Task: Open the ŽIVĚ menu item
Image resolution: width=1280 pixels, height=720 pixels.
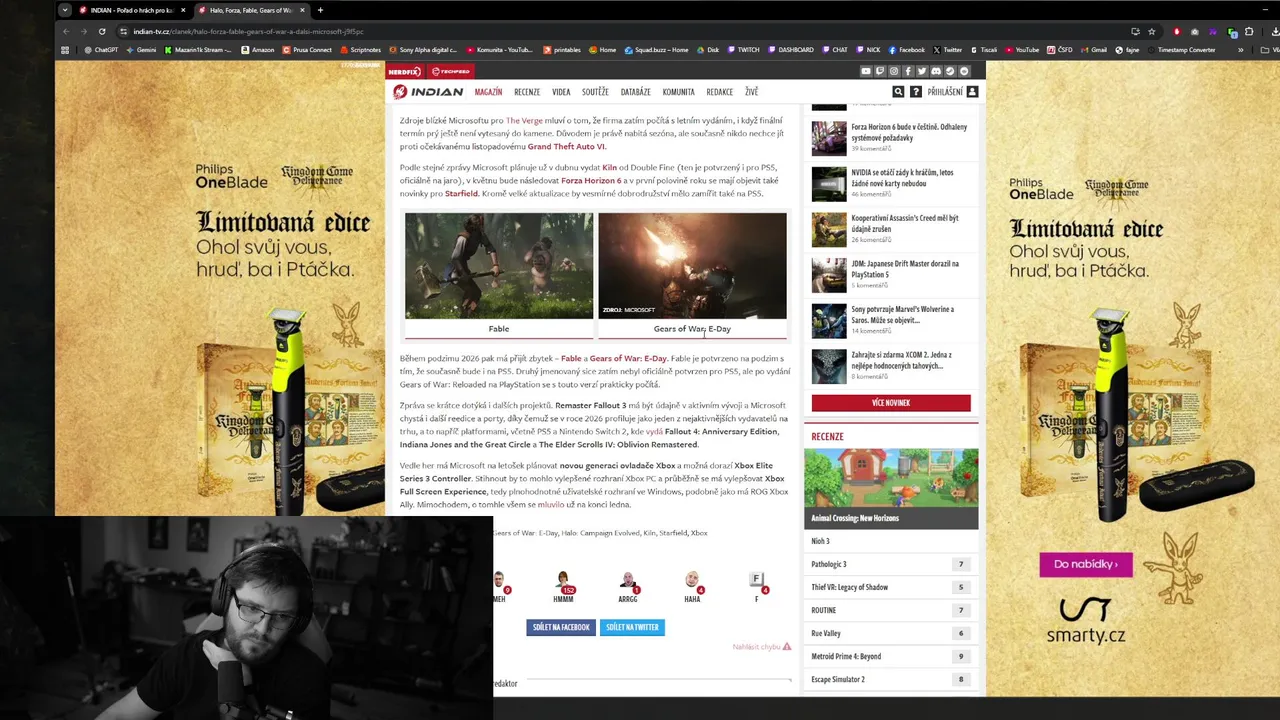Action: [x=751, y=92]
